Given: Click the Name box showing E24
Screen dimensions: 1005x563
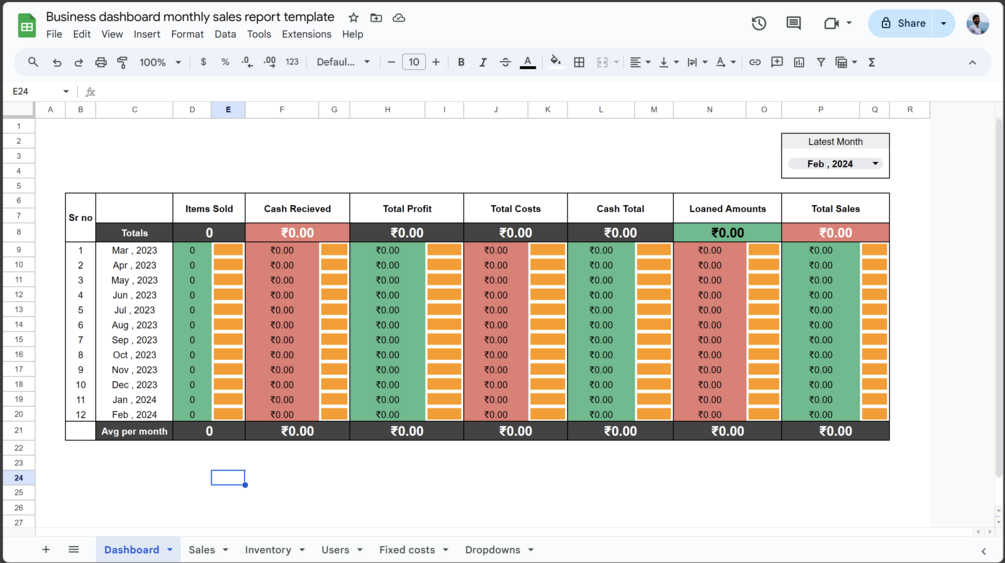Looking at the screenshot, I should 40,91.
